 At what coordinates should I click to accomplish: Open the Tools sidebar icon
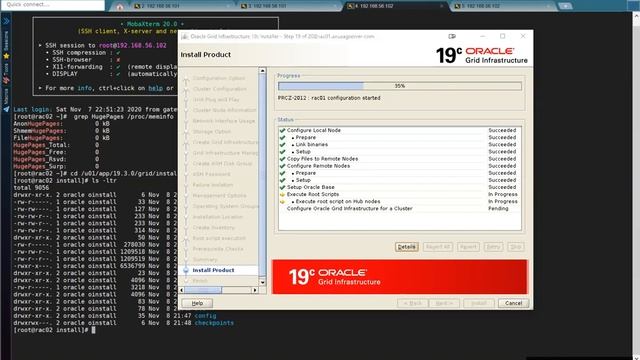point(6,80)
